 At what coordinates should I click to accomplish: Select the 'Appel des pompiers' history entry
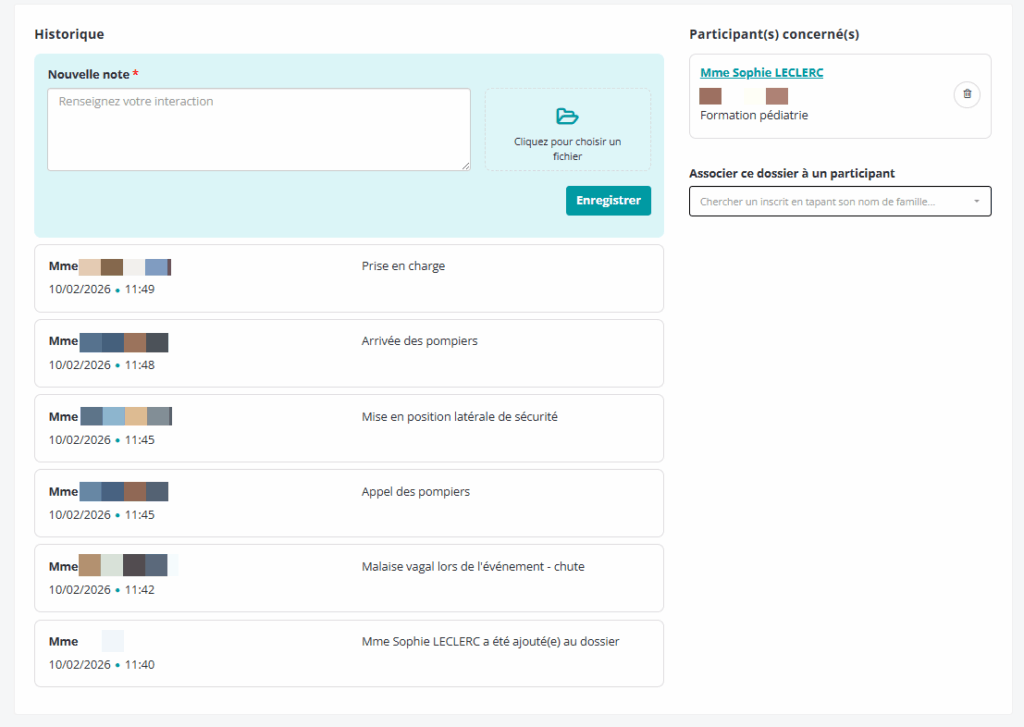click(x=415, y=492)
